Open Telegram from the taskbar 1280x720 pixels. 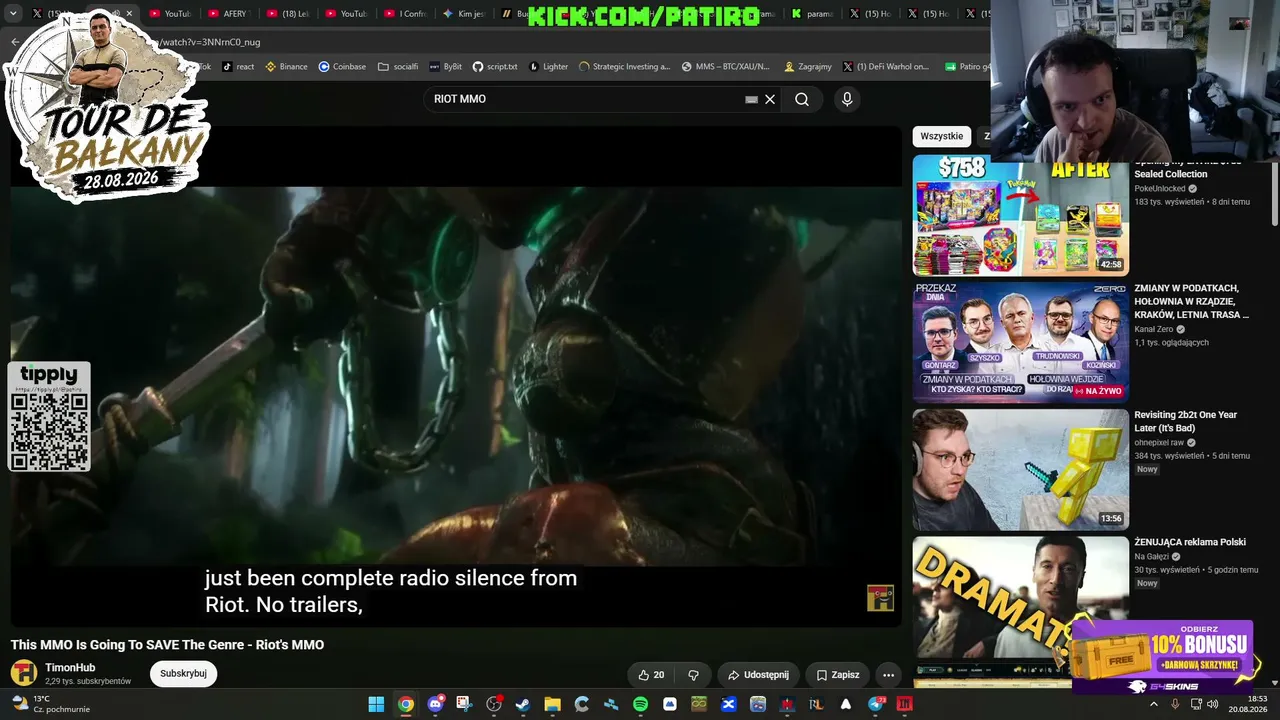tap(876, 704)
